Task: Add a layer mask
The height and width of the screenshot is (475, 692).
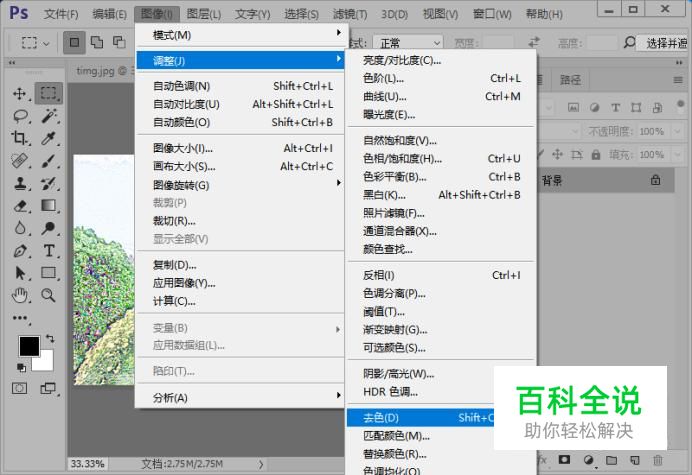Action: coord(564,460)
